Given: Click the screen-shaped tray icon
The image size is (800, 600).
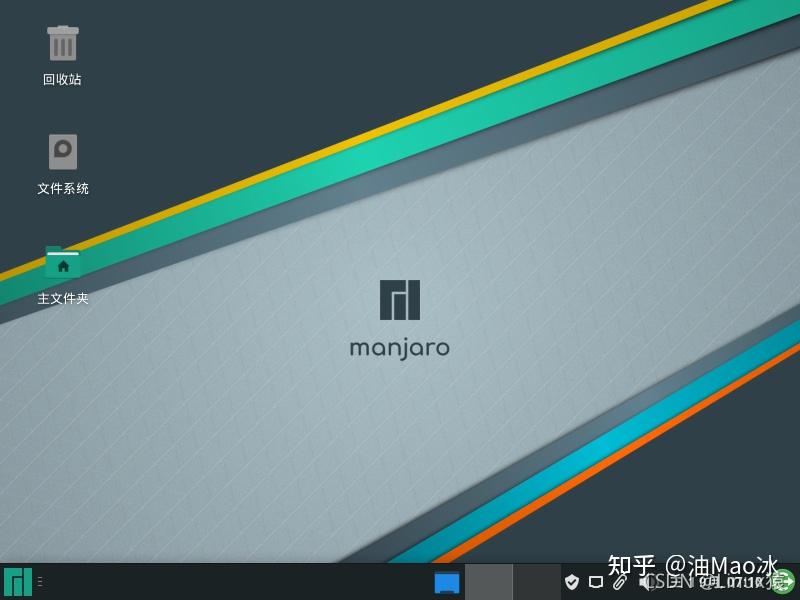Looking at the screenshot, I should pyautogui.click(x=595, y=583).
